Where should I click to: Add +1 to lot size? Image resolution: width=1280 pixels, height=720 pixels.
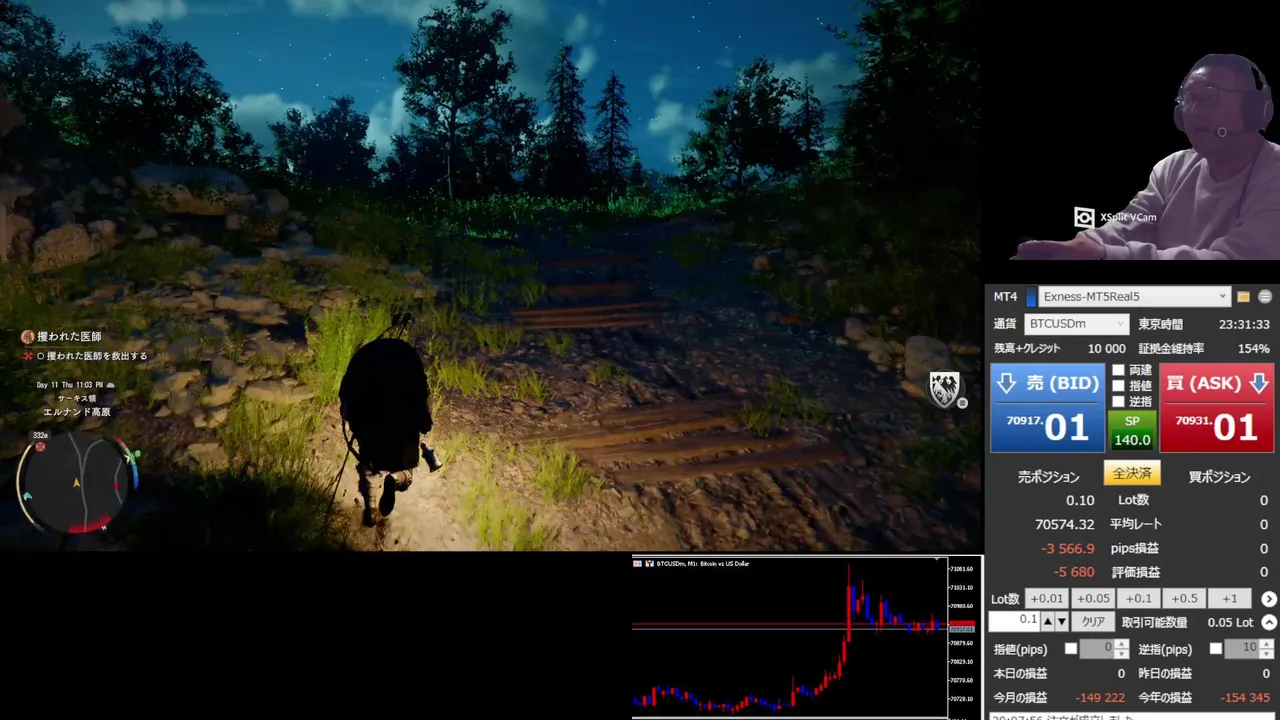click(x=1230, y=599)
